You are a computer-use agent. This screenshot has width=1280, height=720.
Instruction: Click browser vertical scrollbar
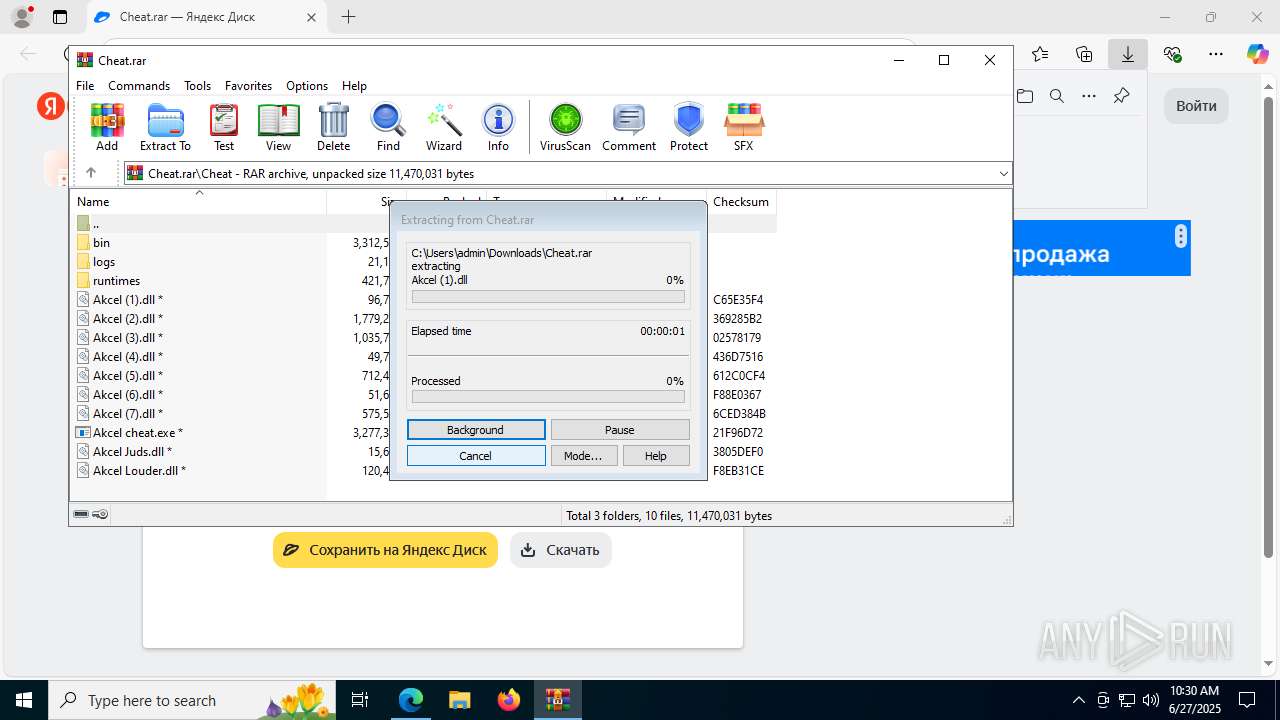(x=1269, y=330)
